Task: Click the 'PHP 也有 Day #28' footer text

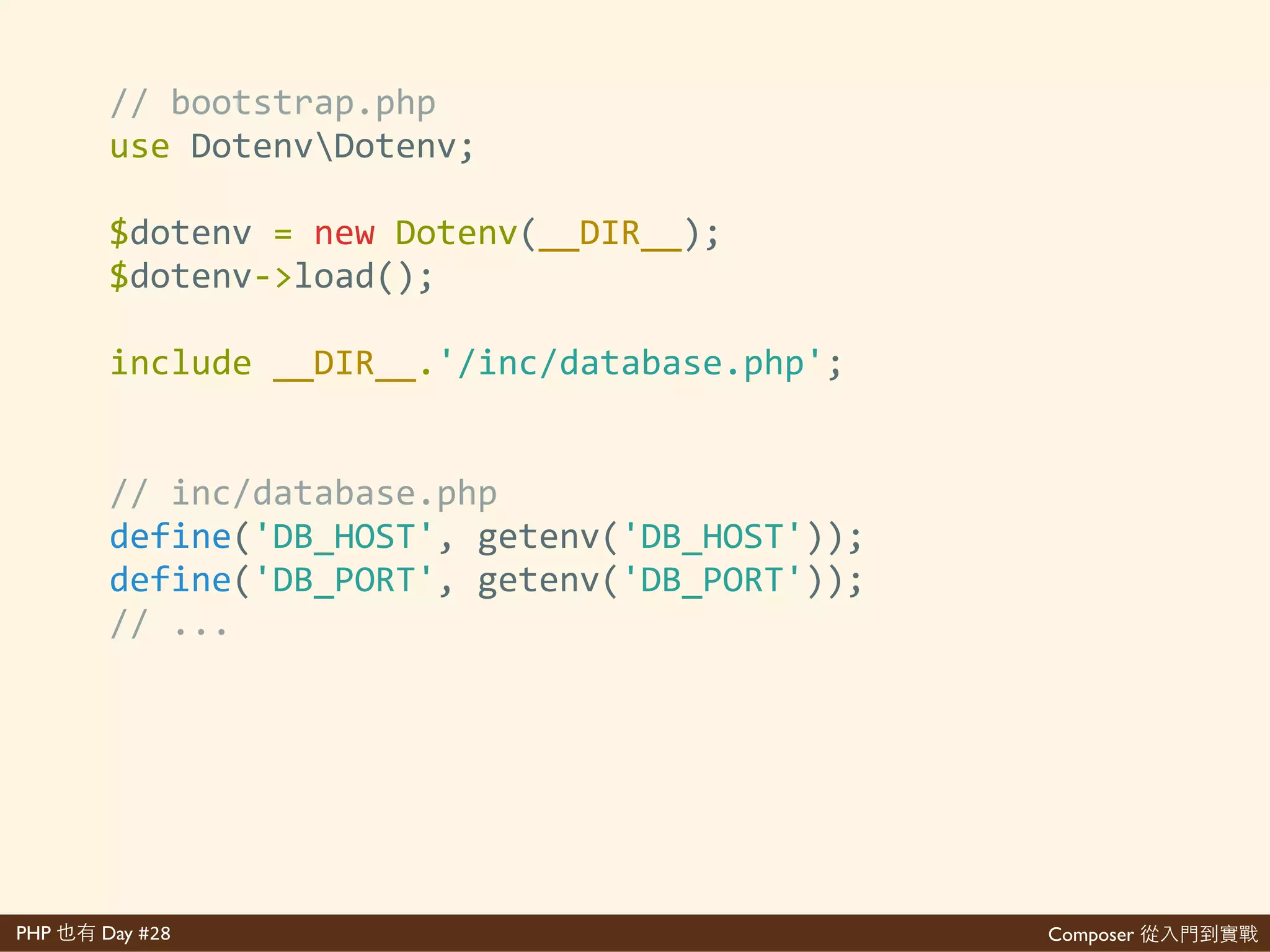Action: [93, 933]
